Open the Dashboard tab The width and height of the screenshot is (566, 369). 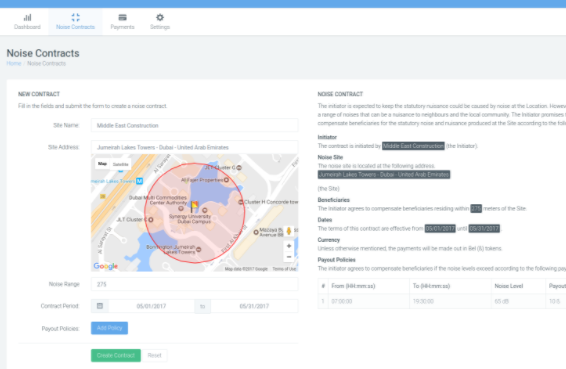[x=27, y=22]
